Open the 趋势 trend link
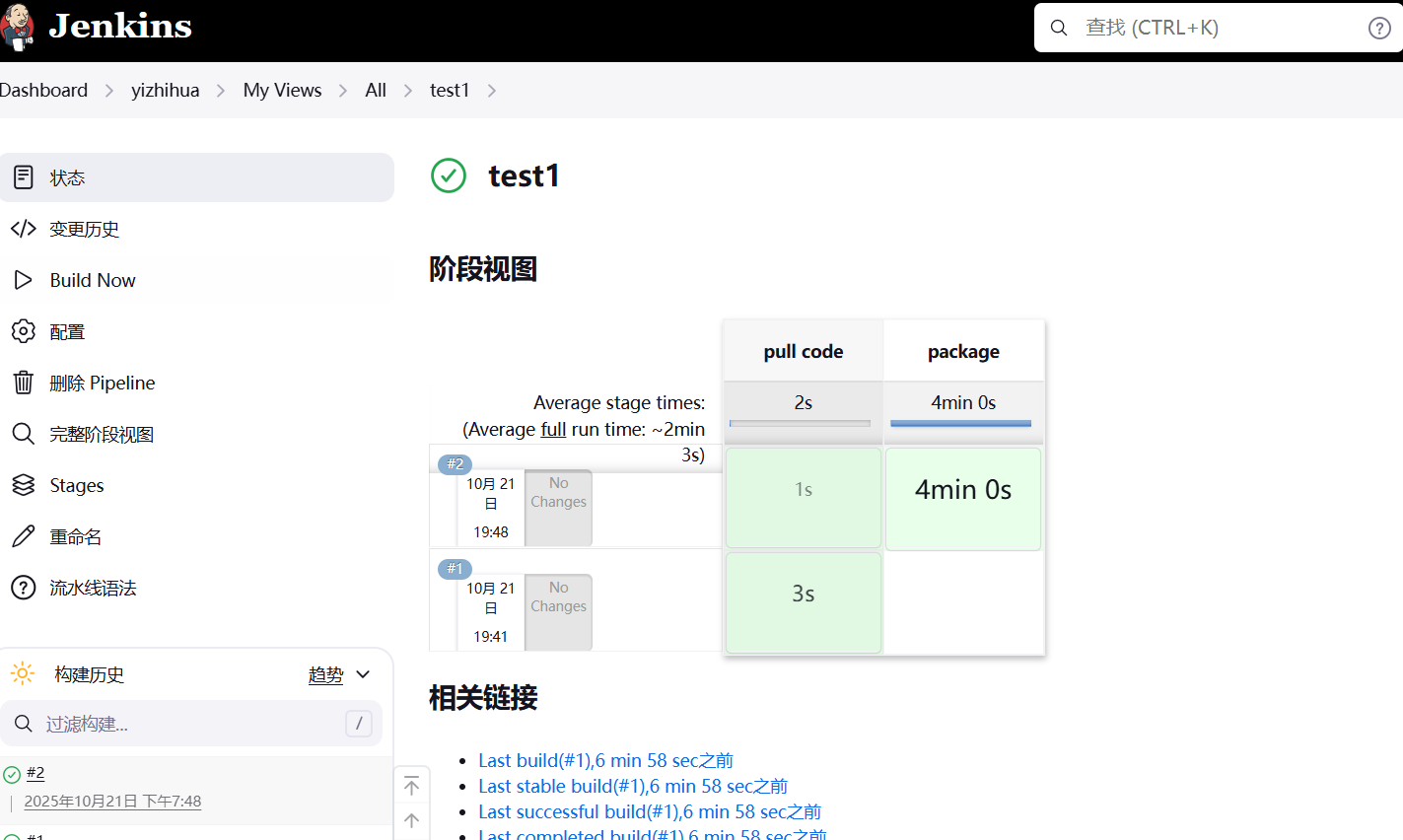This screenshot has width=1403, height=840. (x=325, y=674)
